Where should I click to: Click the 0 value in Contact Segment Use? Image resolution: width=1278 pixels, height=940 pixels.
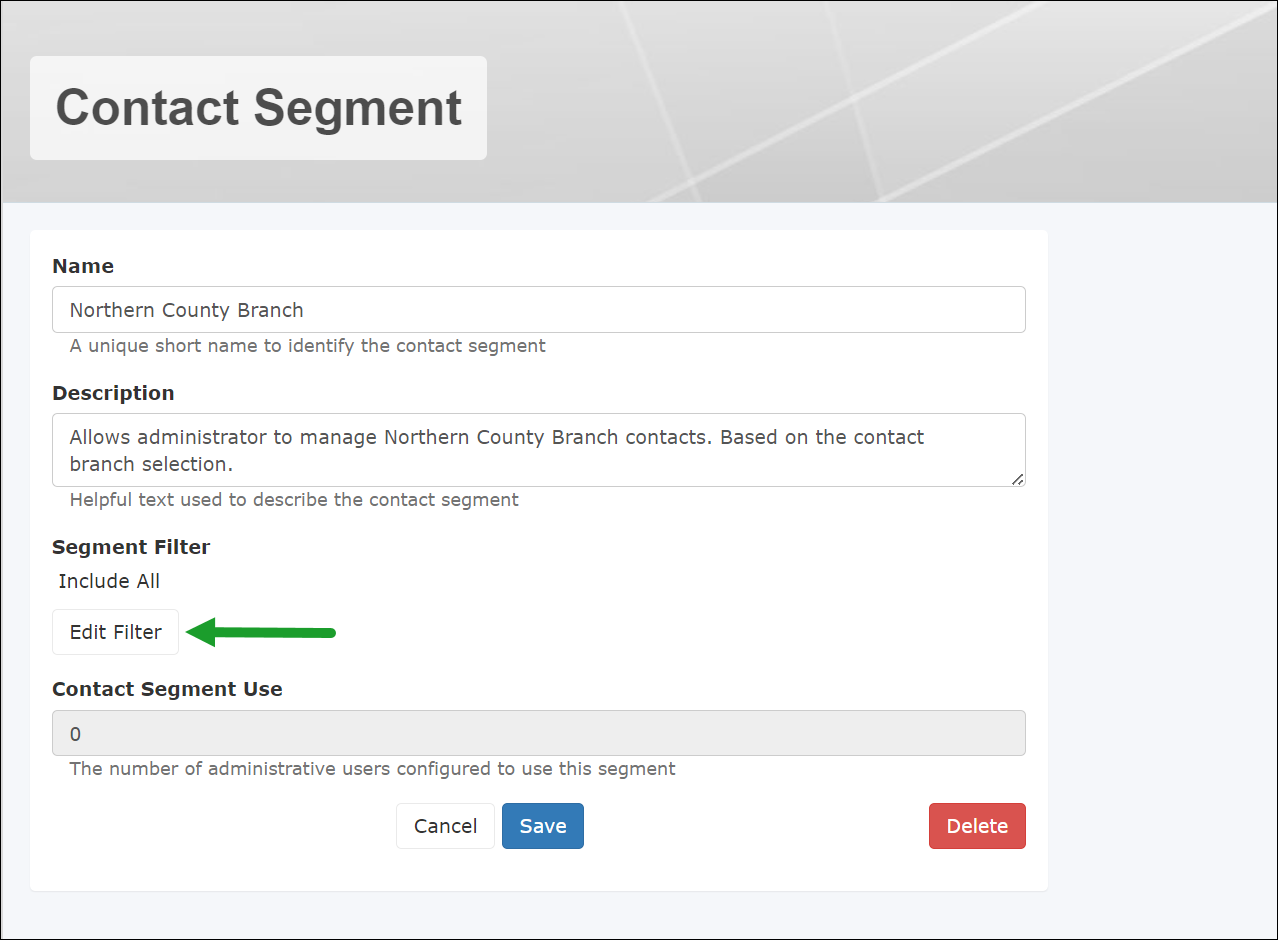[x=75, y=733]
